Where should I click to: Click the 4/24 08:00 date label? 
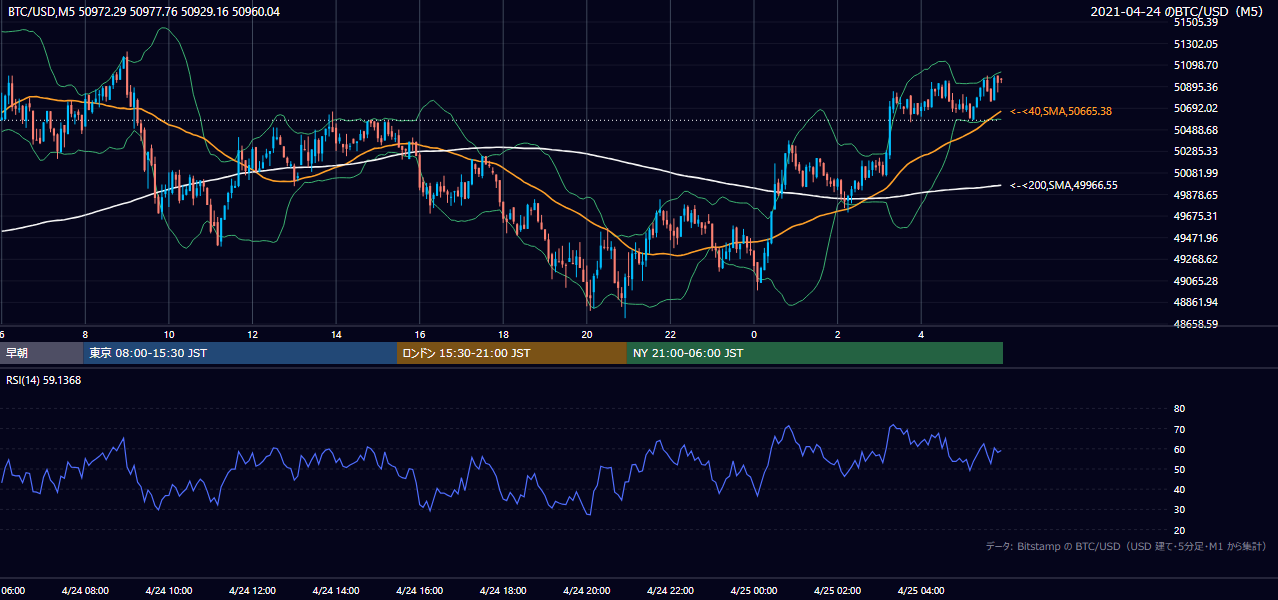point(85,590)
